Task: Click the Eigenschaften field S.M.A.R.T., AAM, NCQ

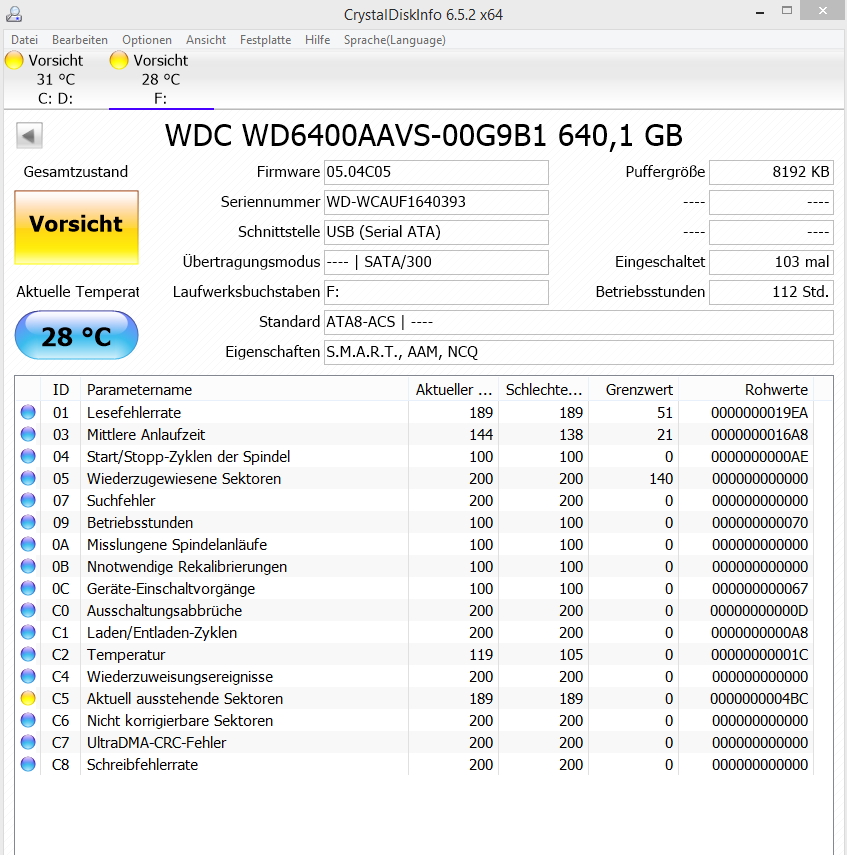Action: pyautogui.click(x=579, y=352)
